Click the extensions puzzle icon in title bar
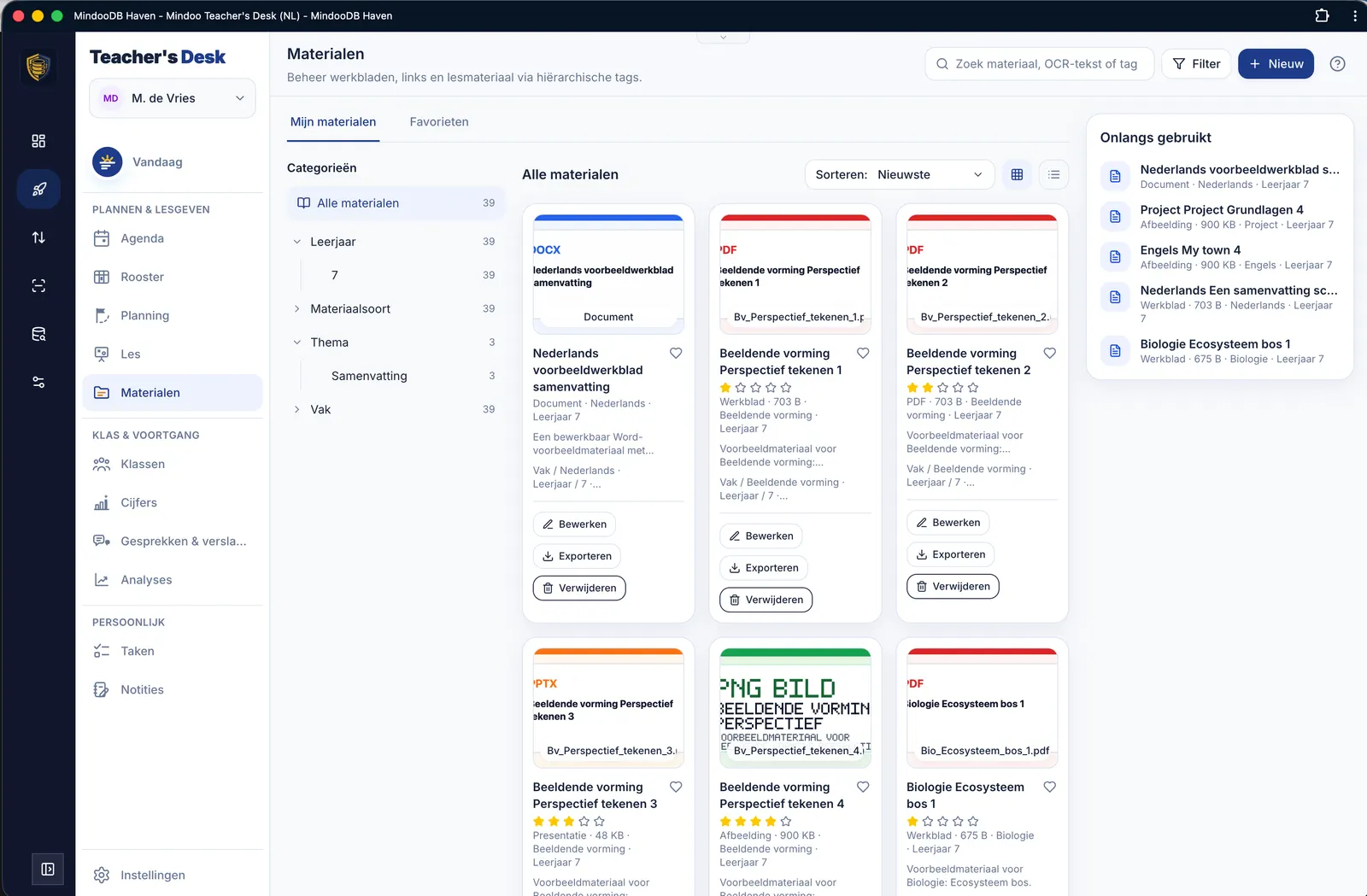This screenshot has height=896, width=1367. (1322, 15)
